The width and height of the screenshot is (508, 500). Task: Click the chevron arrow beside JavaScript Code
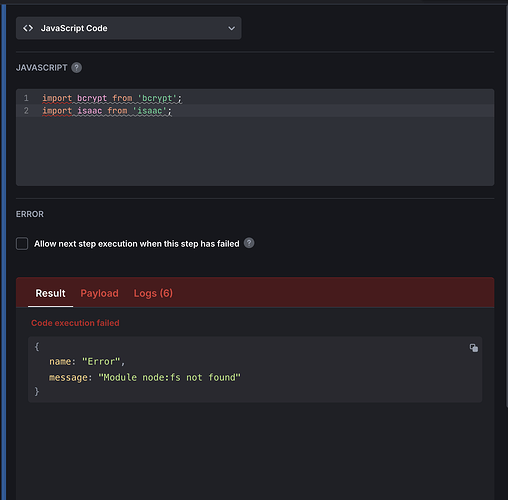point(231,29)
